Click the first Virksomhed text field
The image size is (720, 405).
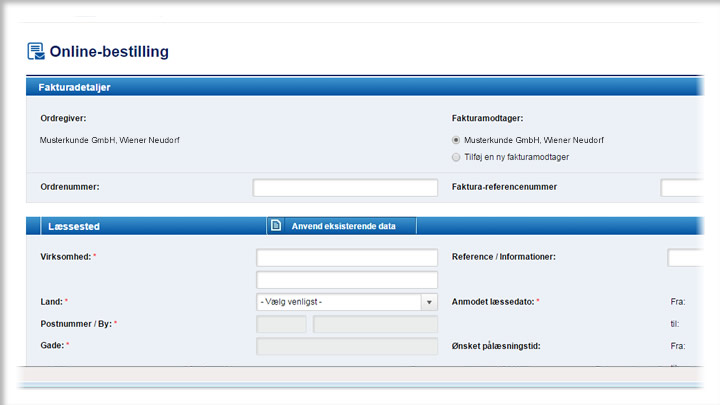[x=347, y=258]
